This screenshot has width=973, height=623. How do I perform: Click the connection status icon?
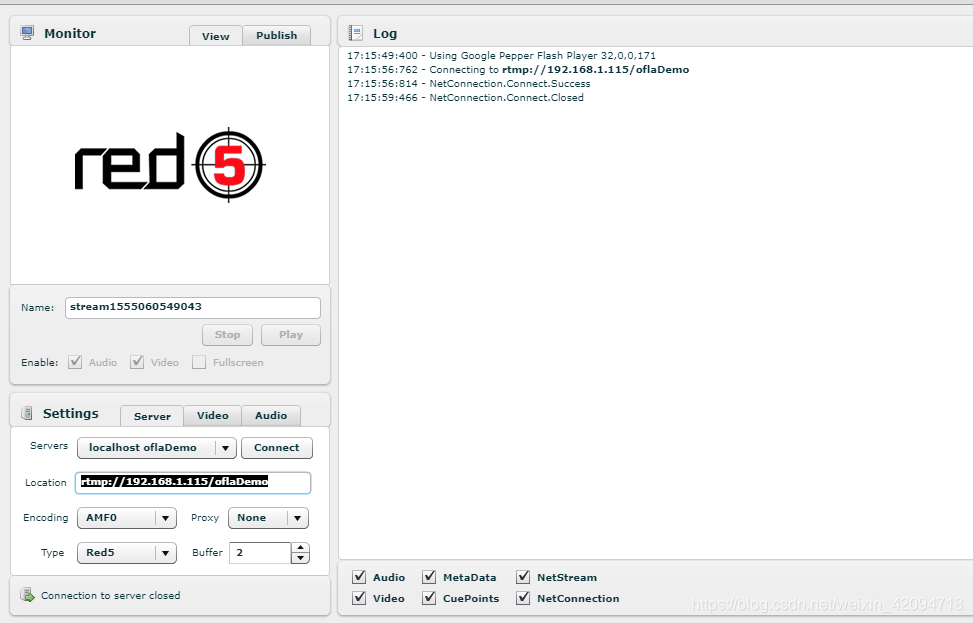point(27,595)
